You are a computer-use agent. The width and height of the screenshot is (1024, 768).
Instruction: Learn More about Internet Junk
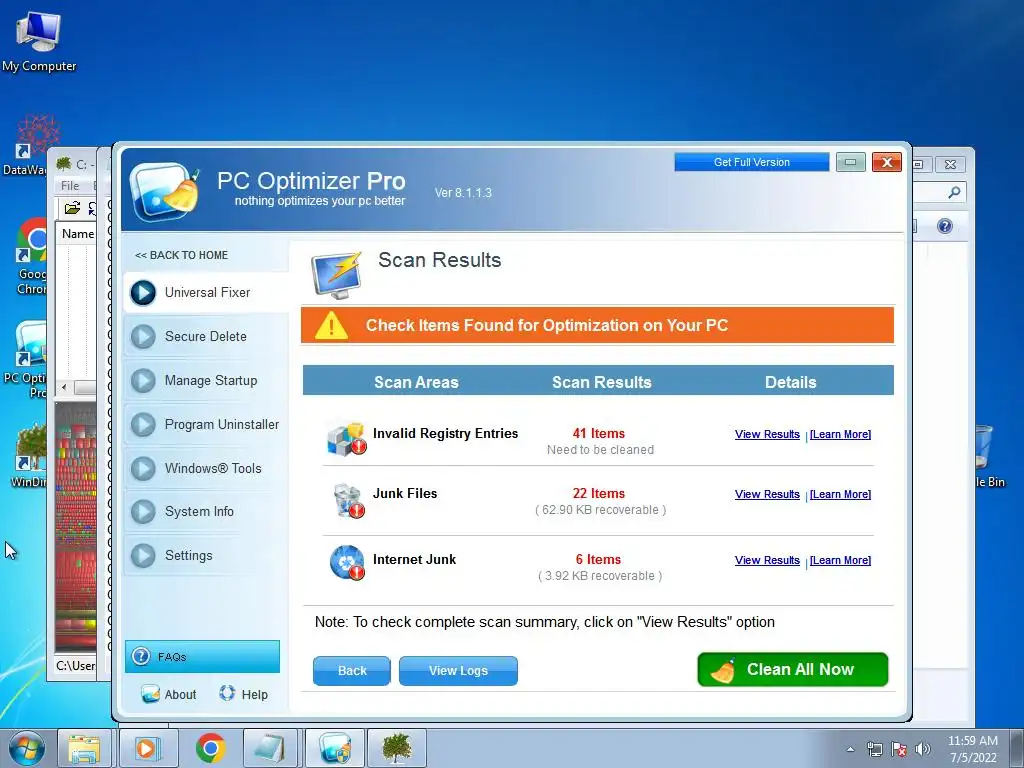pyautogui.click(x=840, y=560)
